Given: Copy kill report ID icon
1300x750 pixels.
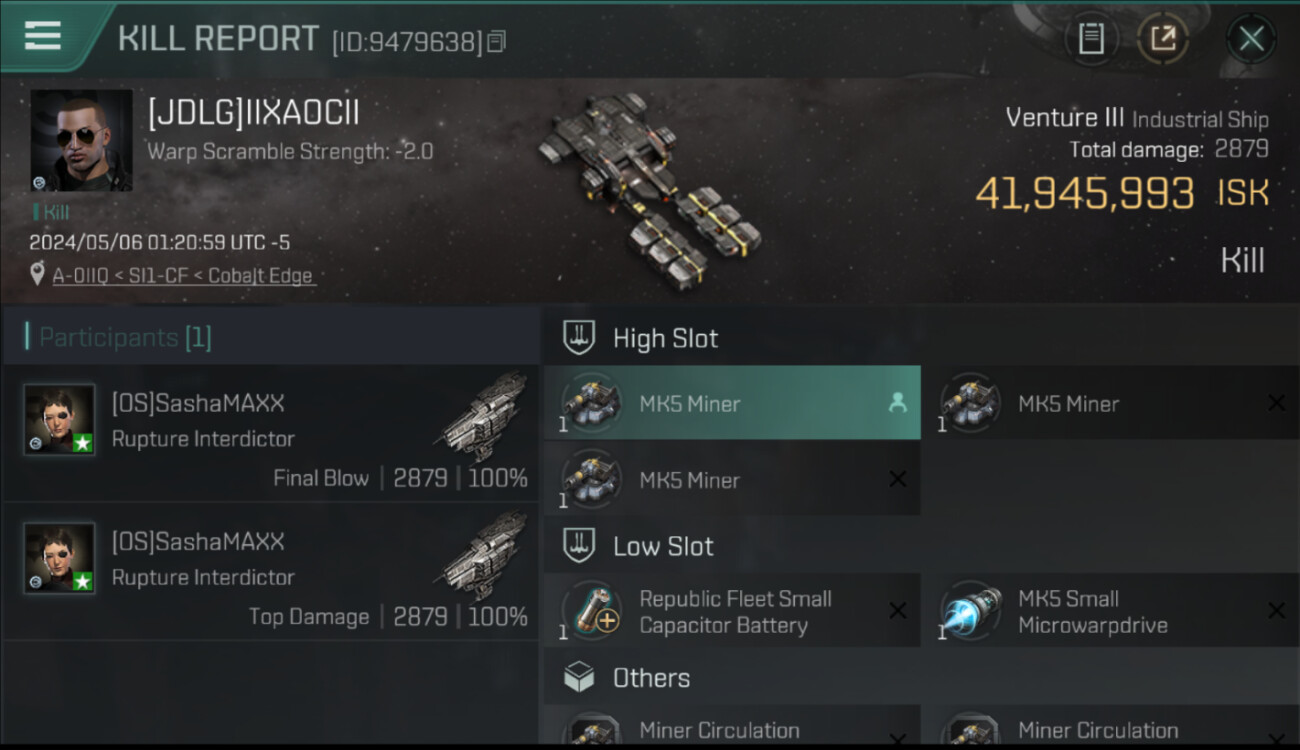Looking at the screenshot, I should tap(496, 41).
